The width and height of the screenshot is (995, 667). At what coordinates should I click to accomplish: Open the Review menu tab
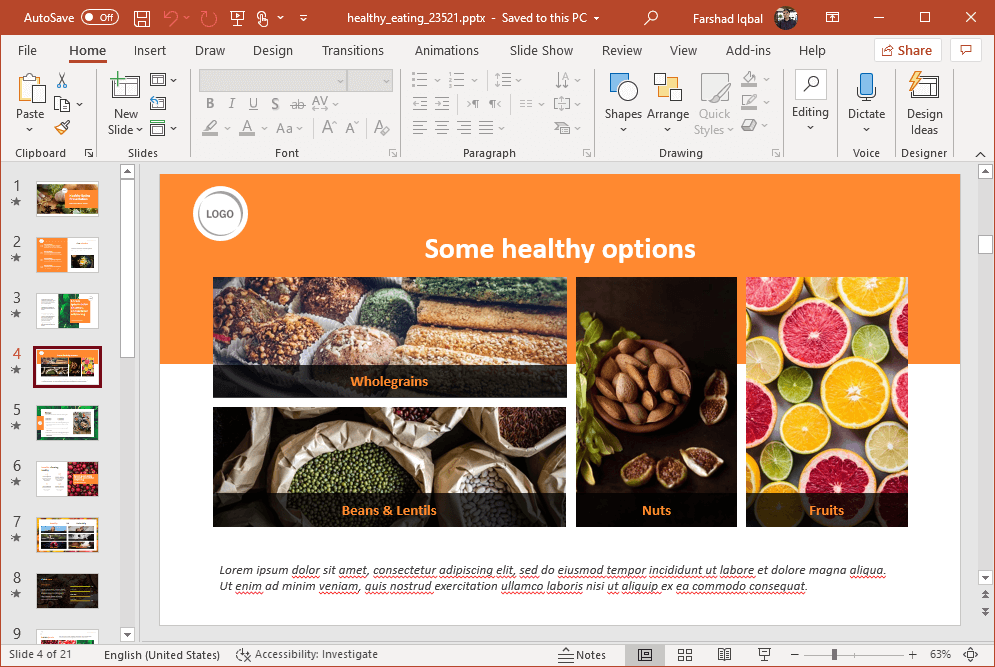click(x=621, y=50)
